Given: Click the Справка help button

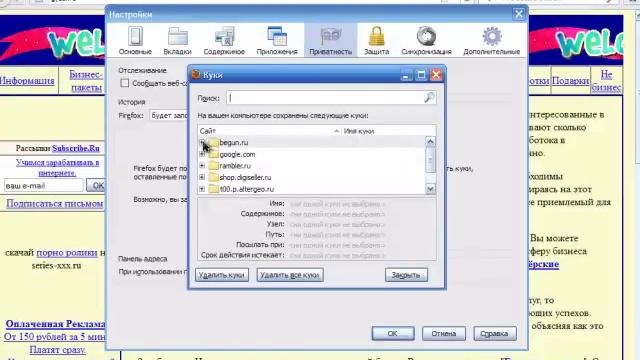Looking at the screenshot, I should 494,333.
